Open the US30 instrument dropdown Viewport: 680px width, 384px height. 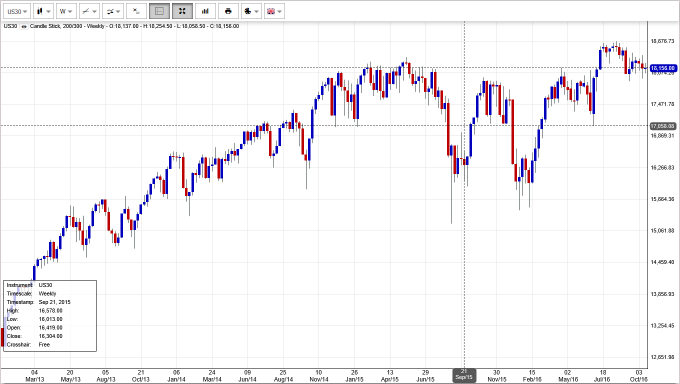pyautogui.click(x=17, y=11)
